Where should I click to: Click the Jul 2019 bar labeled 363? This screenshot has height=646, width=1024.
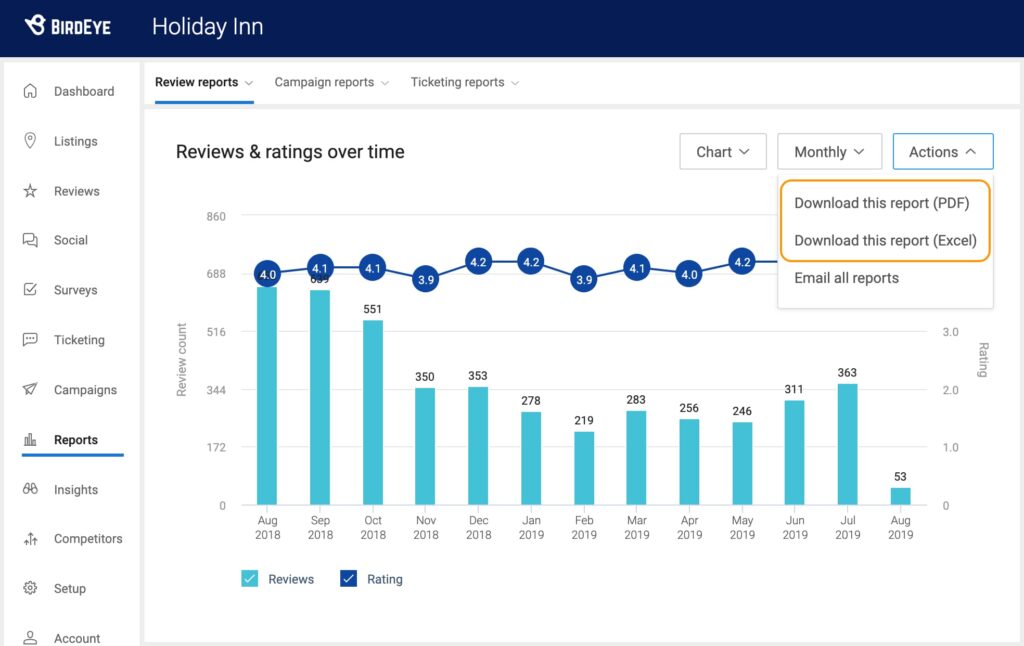coord(848,444)
